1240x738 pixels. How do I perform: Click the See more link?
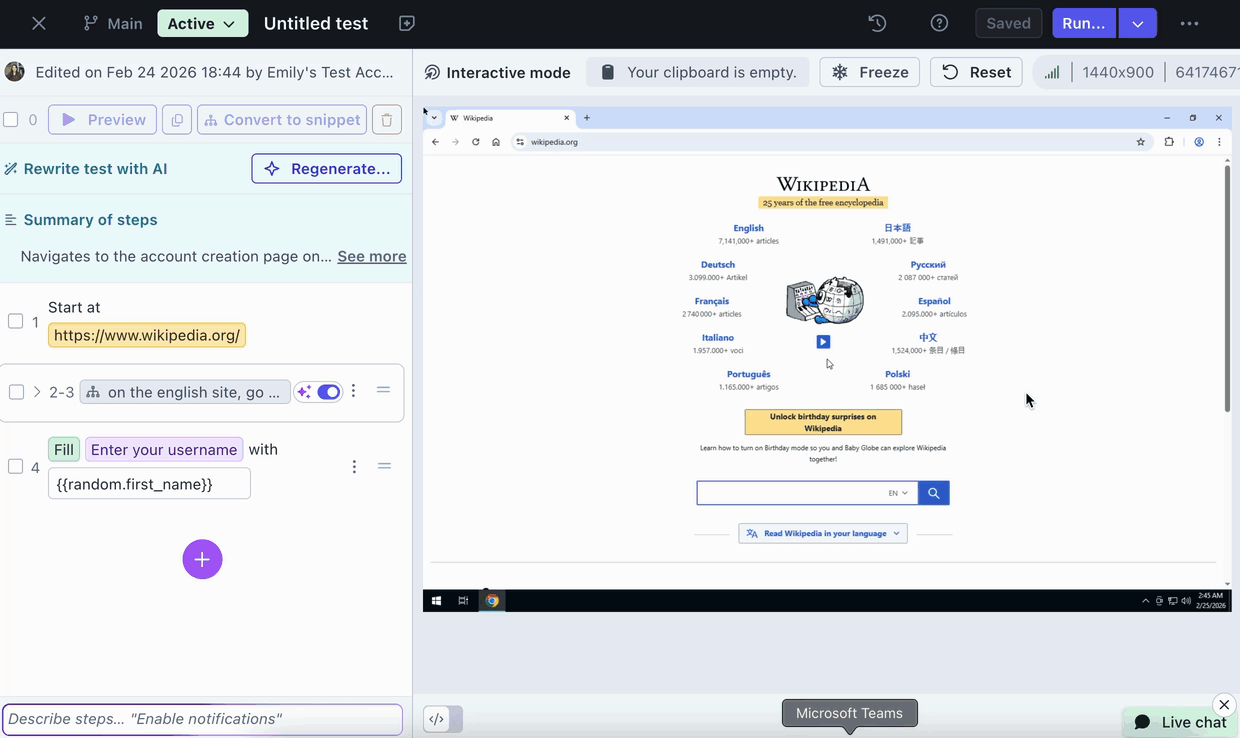click(x=372, y=256)
